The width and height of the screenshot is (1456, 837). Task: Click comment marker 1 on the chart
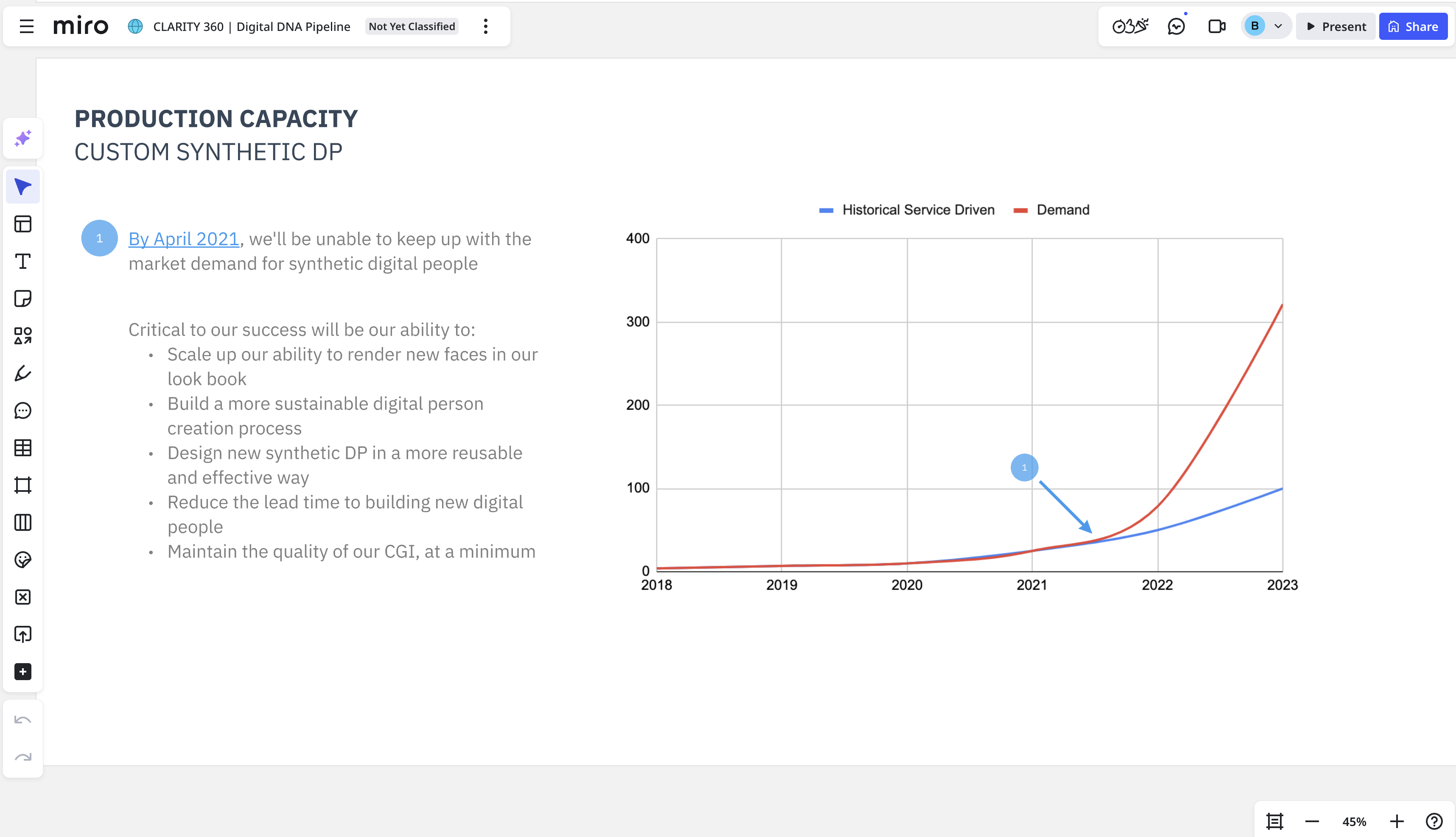coord(1024,467)
